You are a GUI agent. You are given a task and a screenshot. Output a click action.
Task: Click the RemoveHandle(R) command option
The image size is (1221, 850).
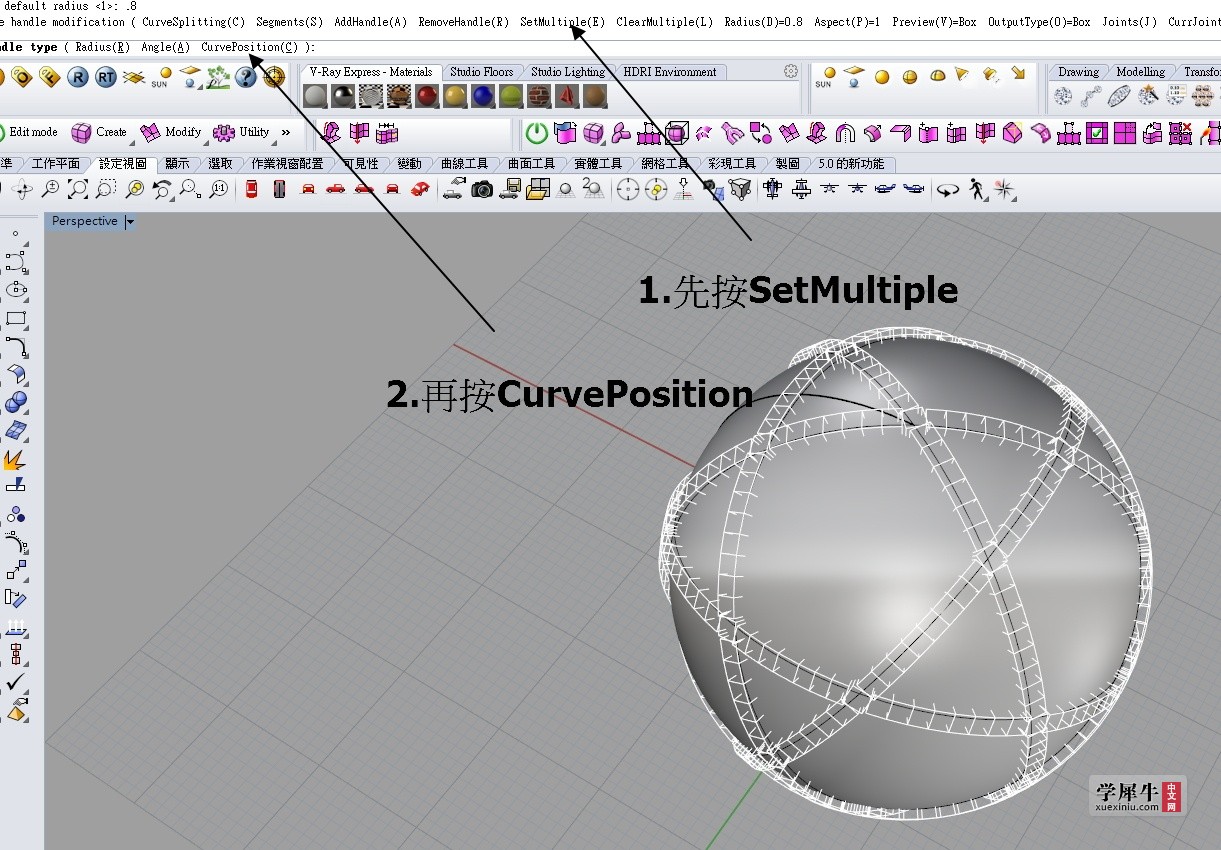click(463, 21)
